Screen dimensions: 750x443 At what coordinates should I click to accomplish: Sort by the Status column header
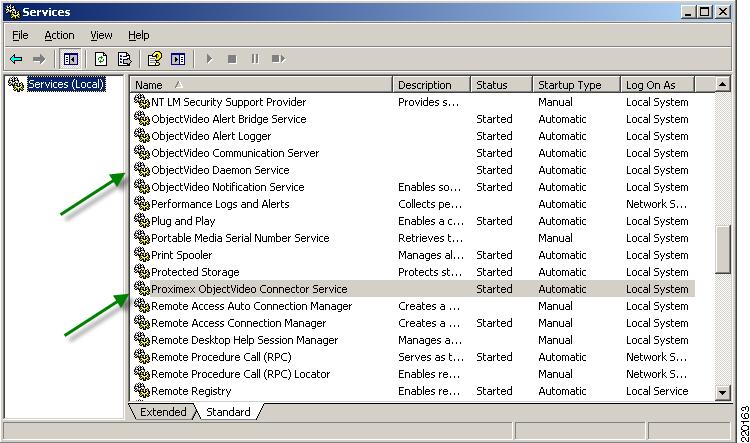point(501,85)
